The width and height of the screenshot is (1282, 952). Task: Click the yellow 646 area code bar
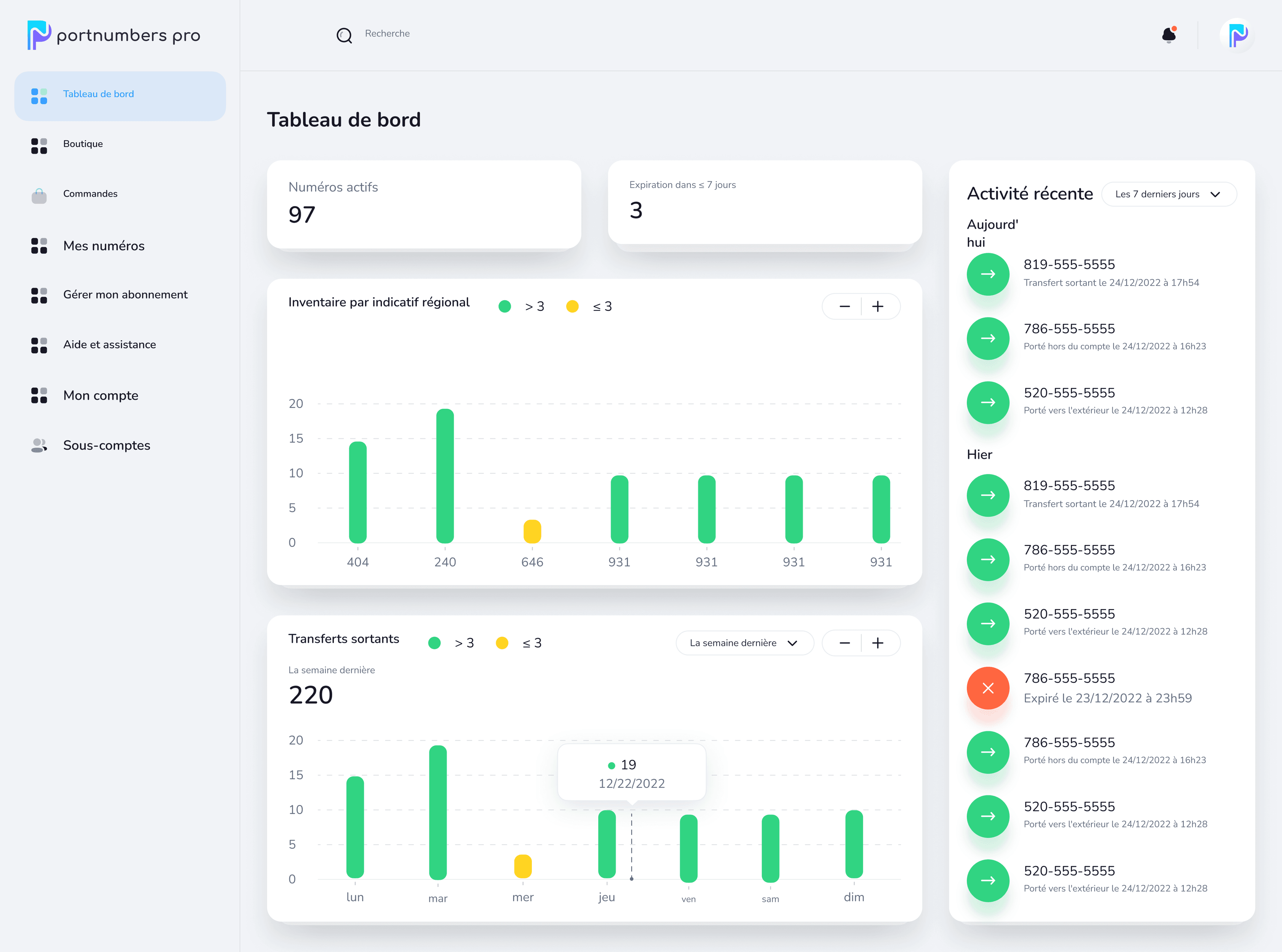coord(532,531)
